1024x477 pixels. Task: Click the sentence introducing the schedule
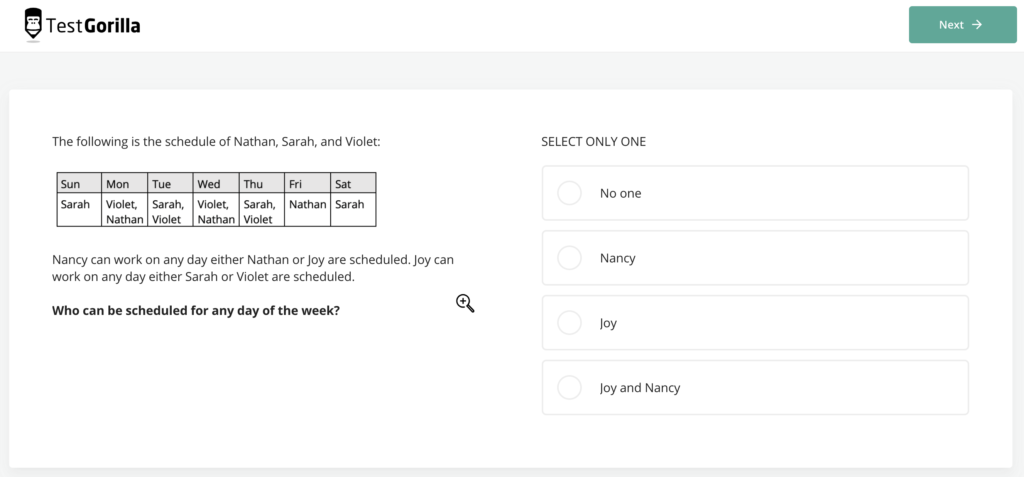pos(216,142)
